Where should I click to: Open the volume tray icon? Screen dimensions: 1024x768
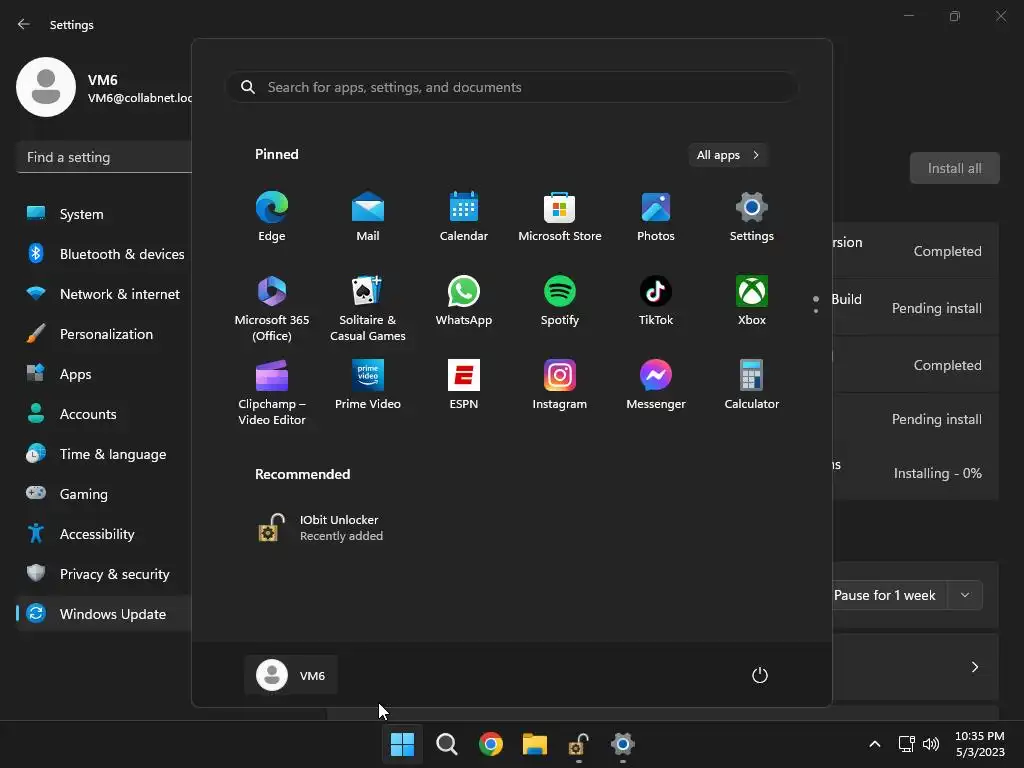click(931, 744)
